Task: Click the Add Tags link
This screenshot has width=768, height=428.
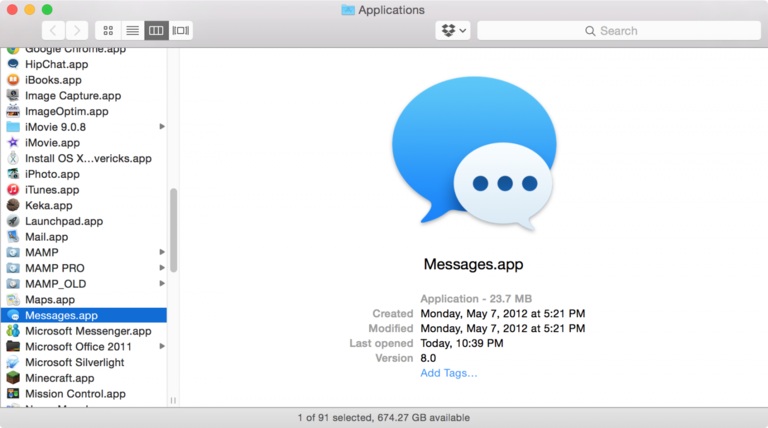Action: [449, 373]
